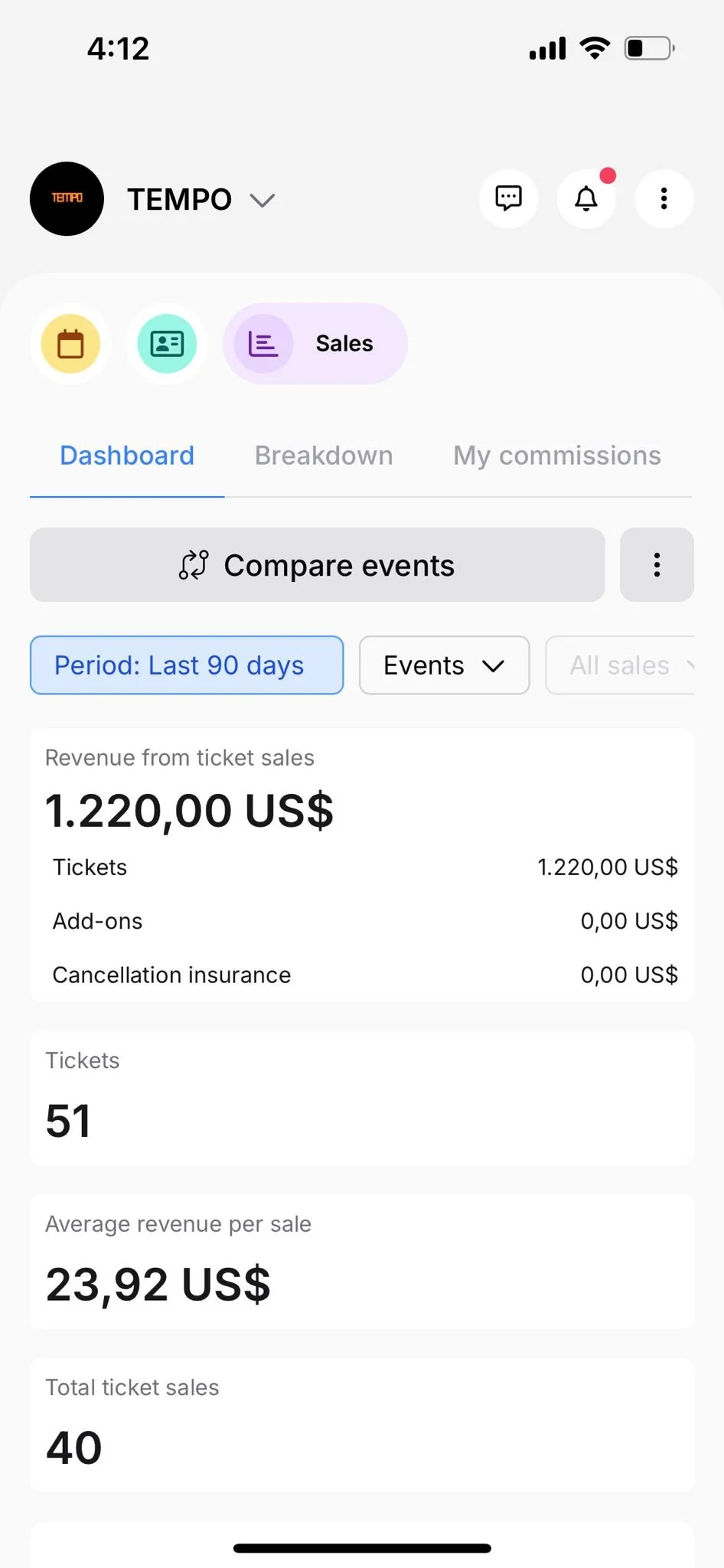Switch to the Breakdown tab
Viewport: 724px width, 1568px height.
pyautogui.click(x=324, y=456)
